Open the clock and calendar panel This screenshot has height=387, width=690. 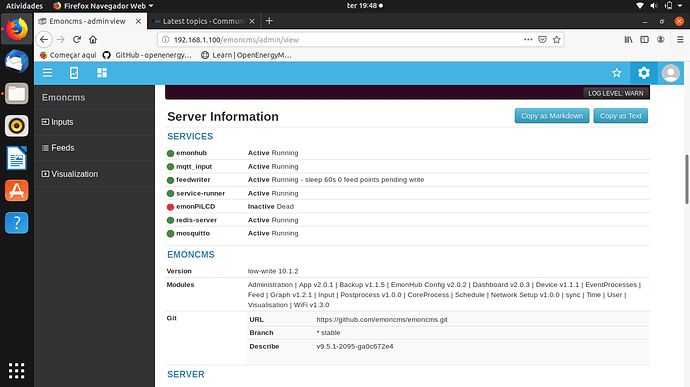click(x=365, y=6)
